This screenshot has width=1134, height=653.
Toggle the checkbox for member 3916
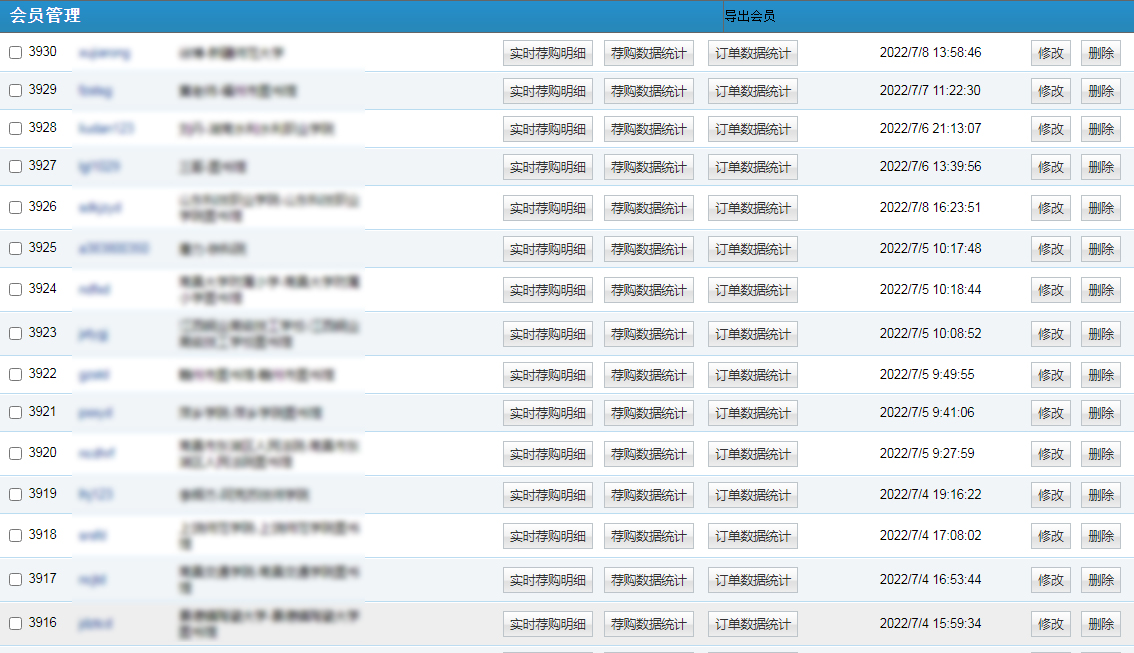click(15, 624)
